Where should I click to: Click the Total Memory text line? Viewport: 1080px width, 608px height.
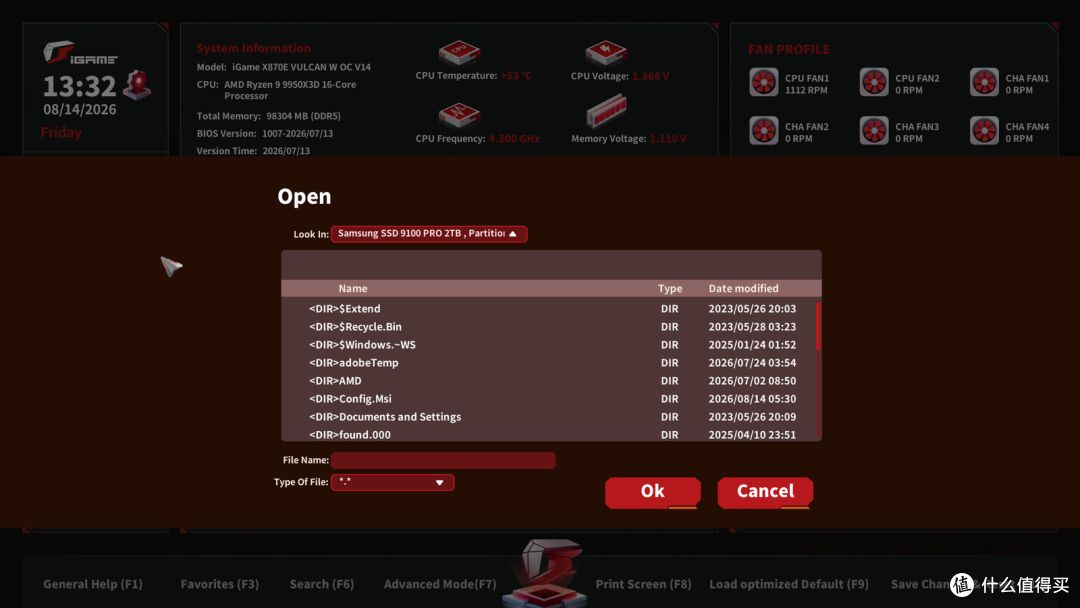pyautogui.click(x=269, y=116)
